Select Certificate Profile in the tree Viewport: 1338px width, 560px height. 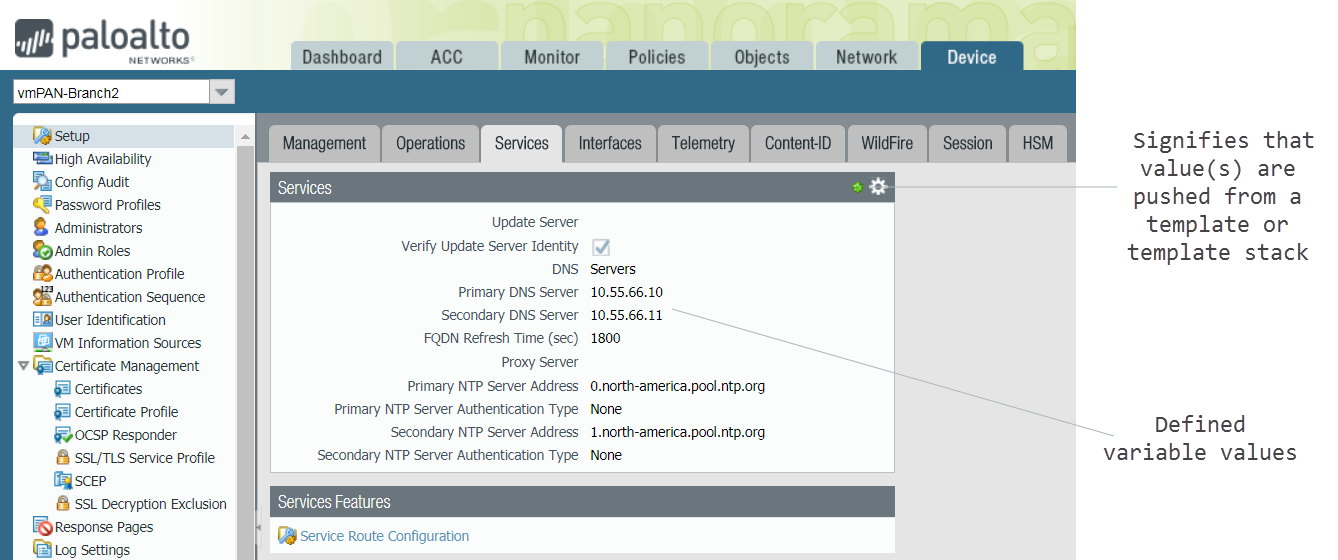[x=126, y=412]
